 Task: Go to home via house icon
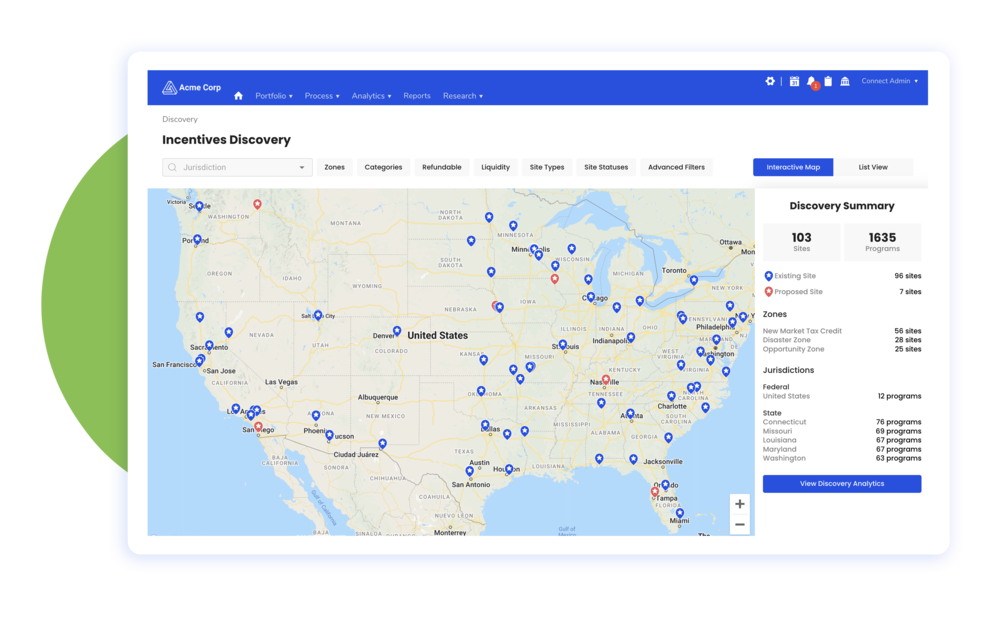(238, 96)
